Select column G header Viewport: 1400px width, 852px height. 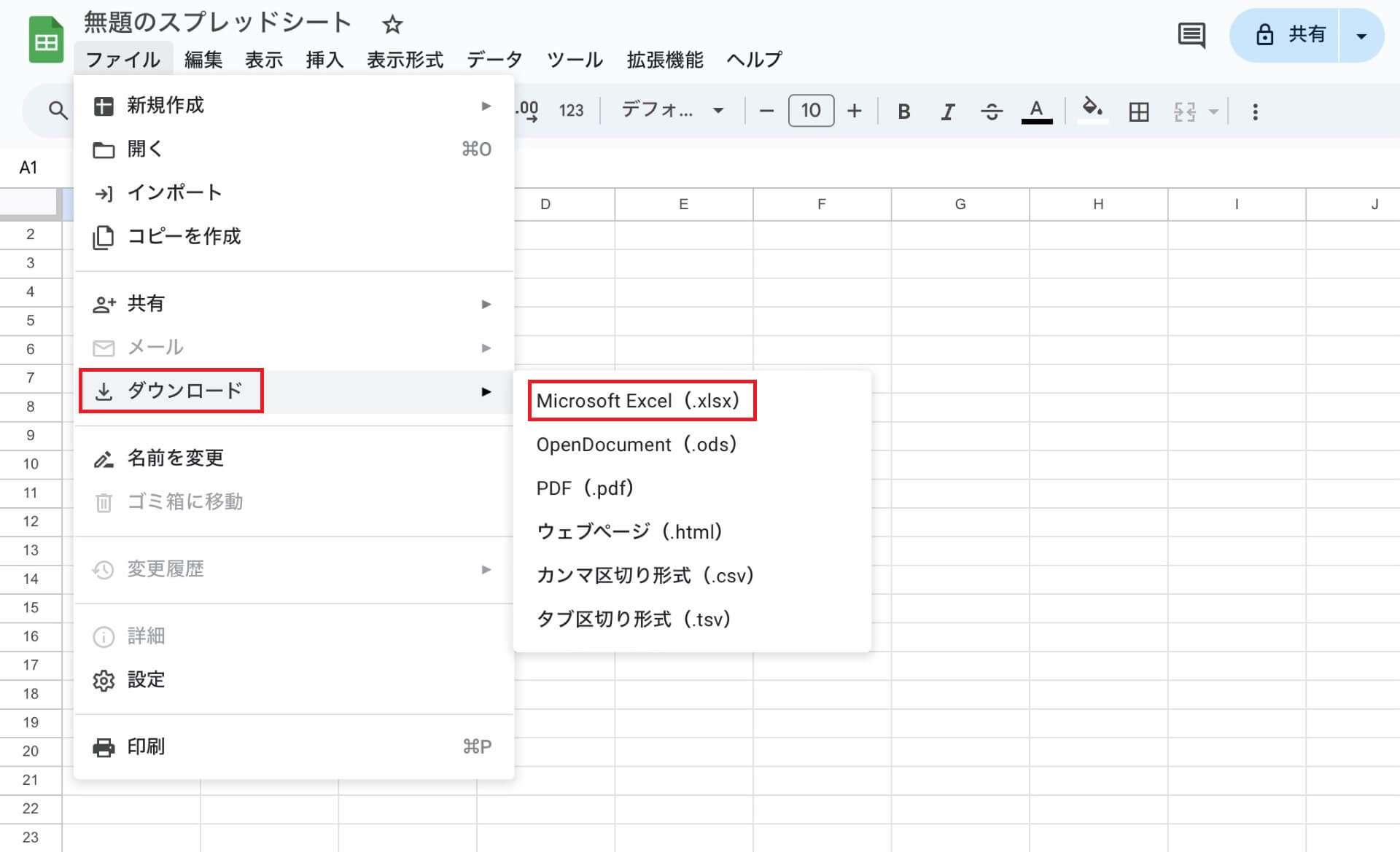tap(960, 205)
